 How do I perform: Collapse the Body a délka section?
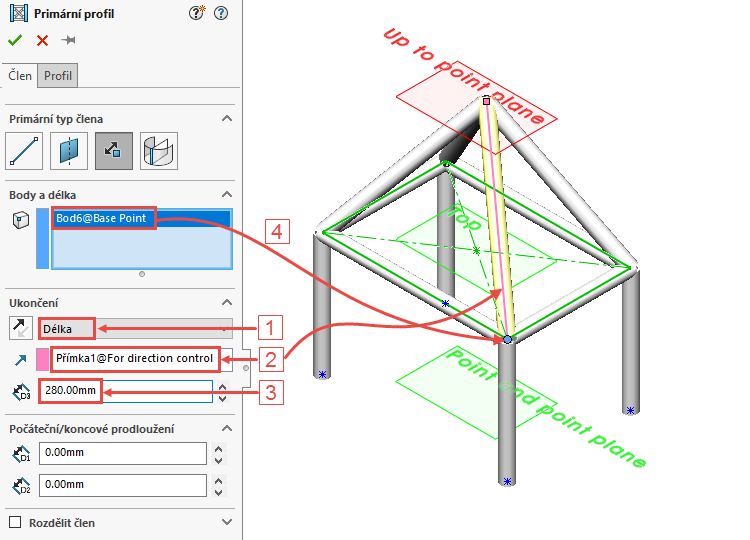(227, 194)
